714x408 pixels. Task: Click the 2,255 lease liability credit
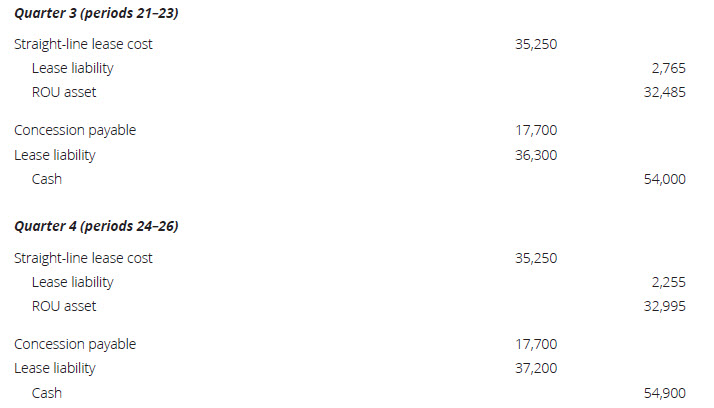click(x=668, y=282)
